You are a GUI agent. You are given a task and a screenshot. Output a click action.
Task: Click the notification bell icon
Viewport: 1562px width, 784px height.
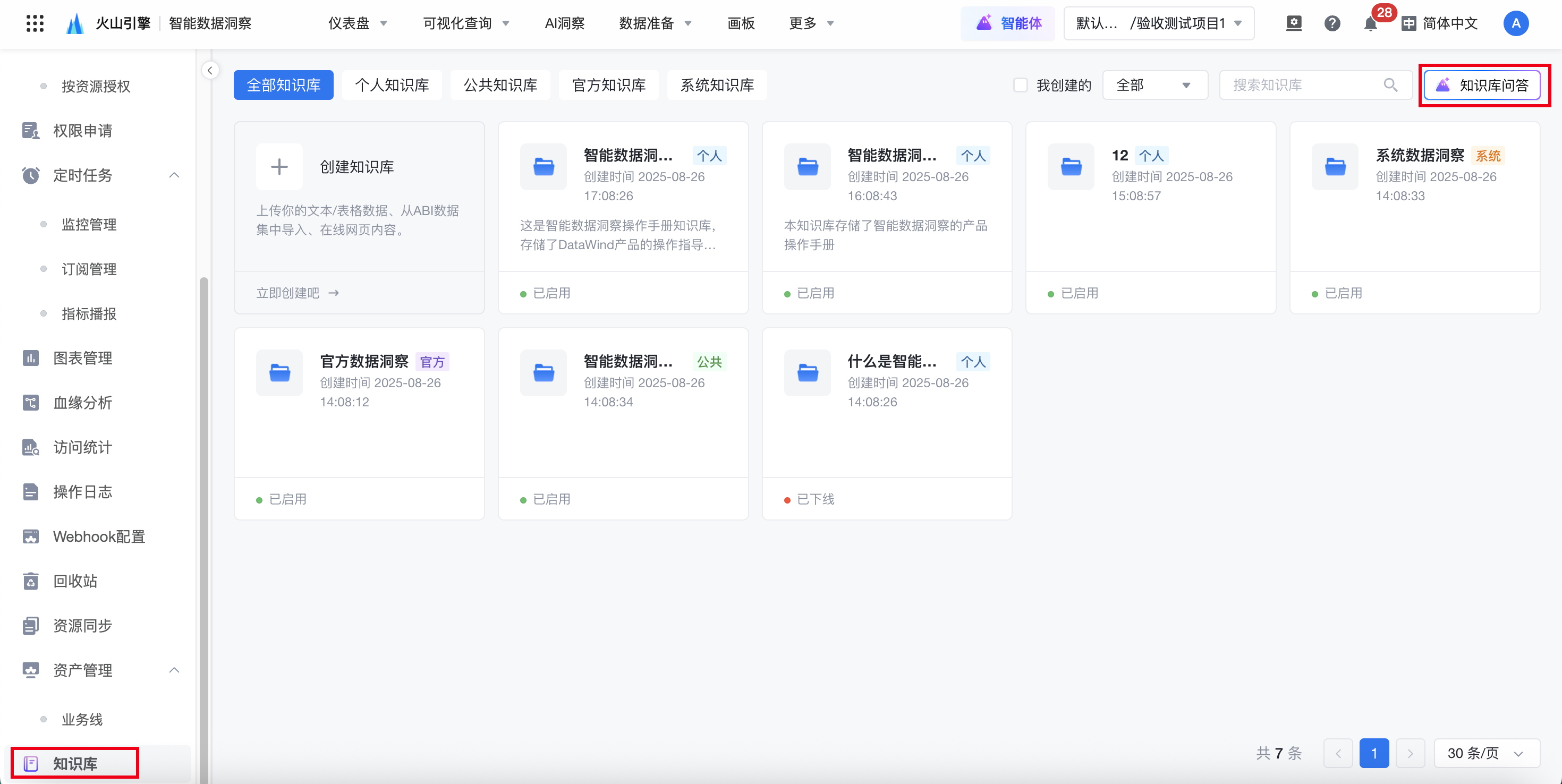(1370, 24)
